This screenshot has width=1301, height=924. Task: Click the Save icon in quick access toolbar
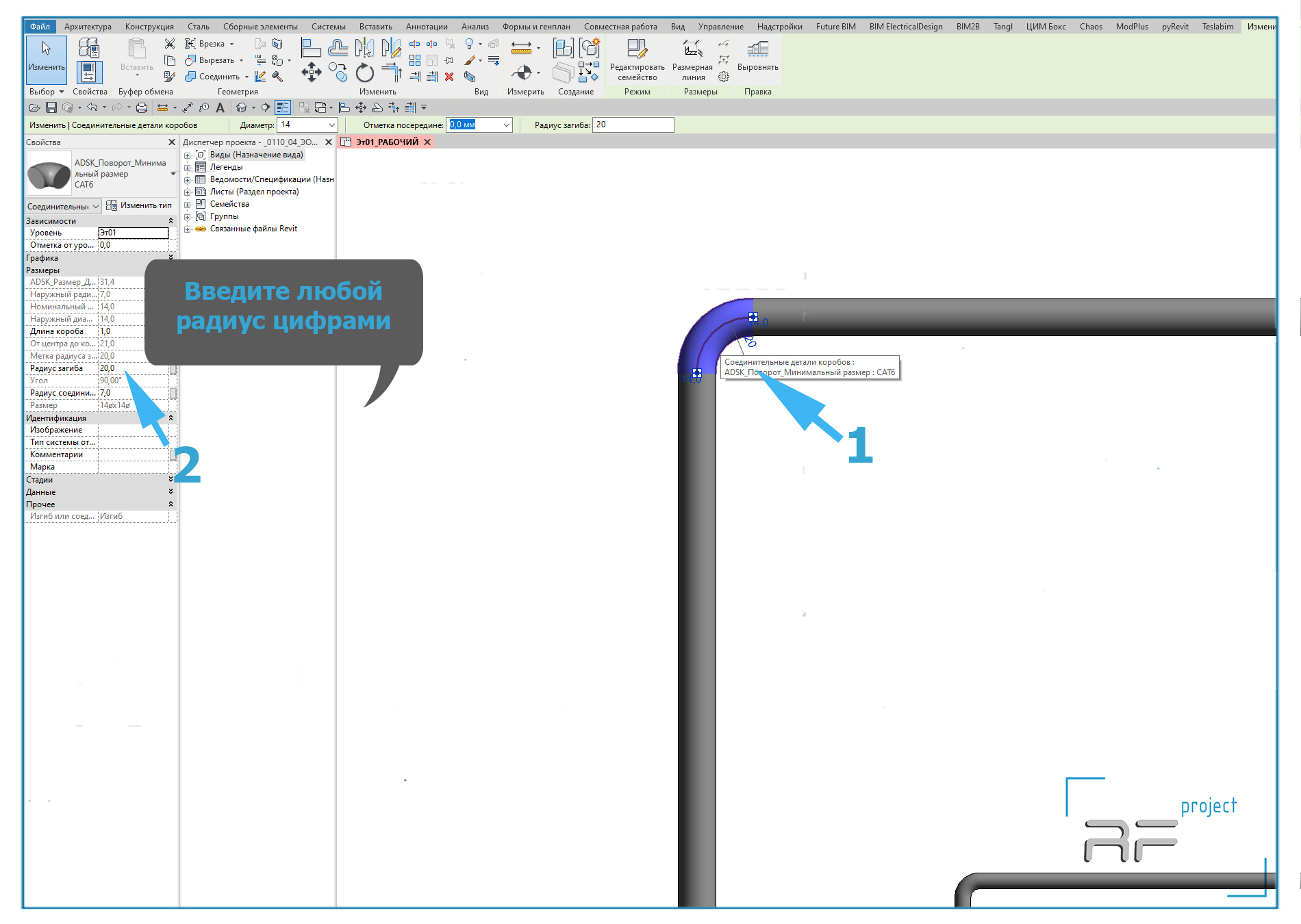(51, 107)
